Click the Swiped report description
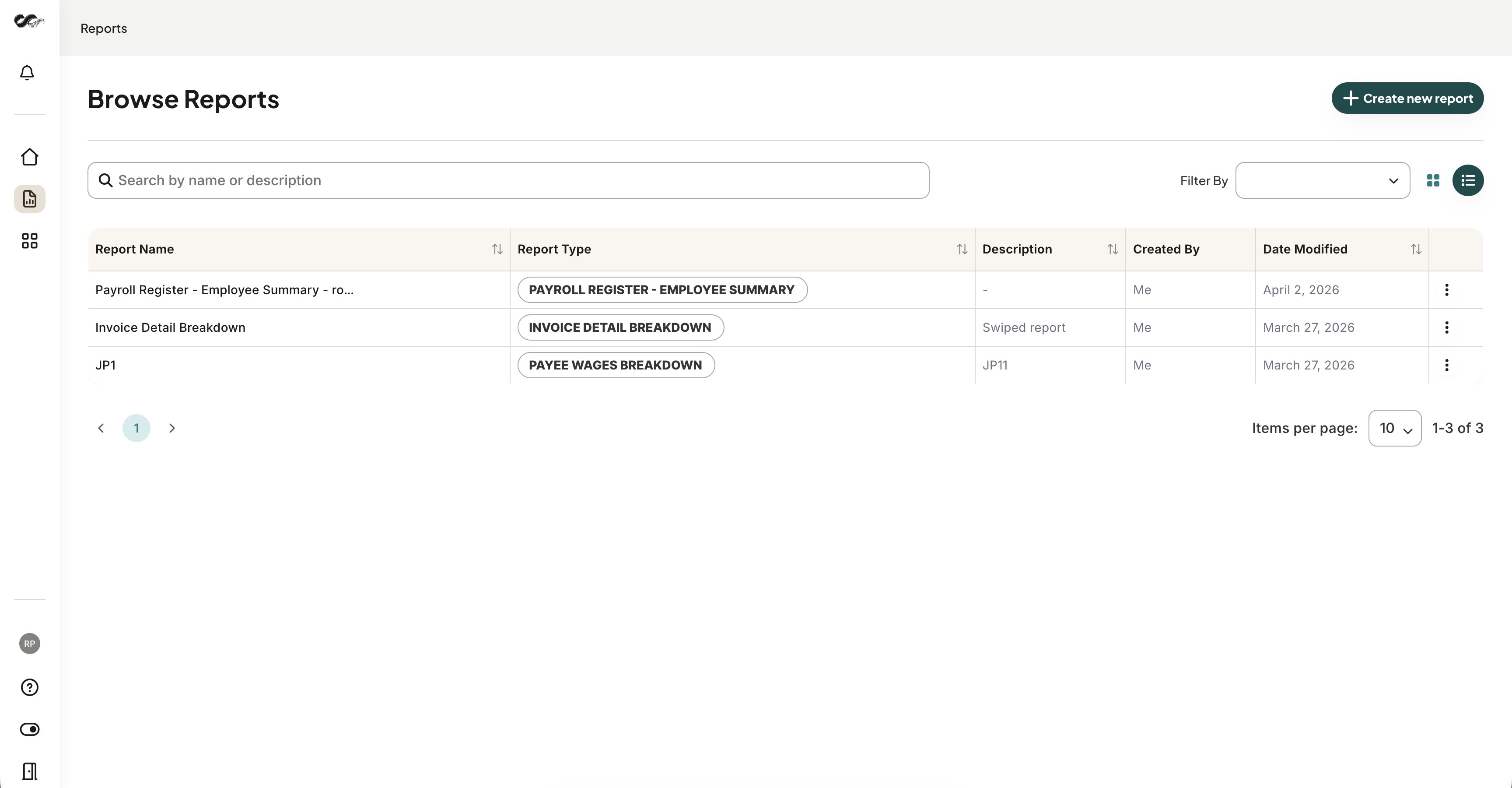 [1024, 327]
